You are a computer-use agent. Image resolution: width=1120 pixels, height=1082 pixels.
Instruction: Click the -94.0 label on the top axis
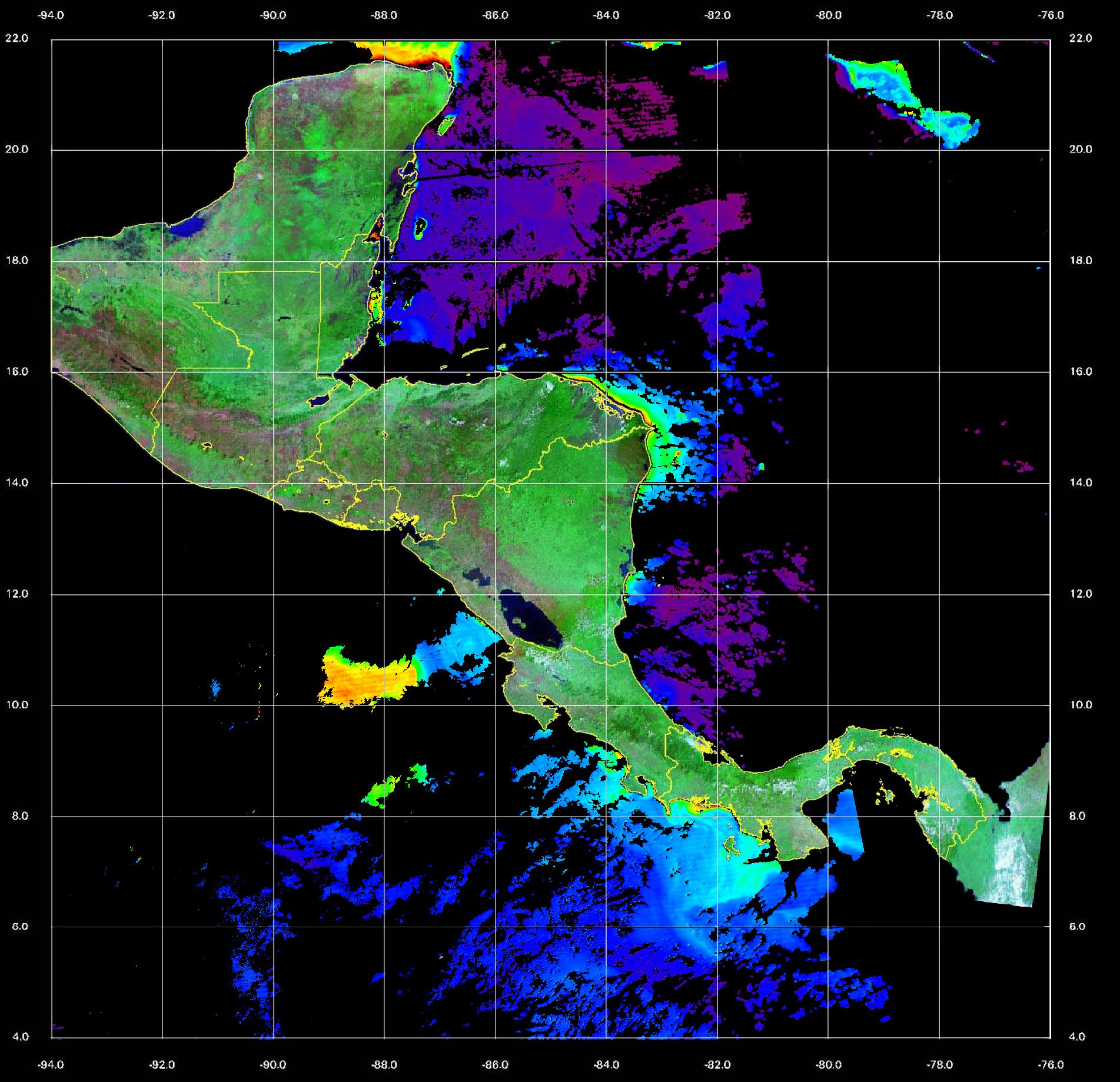point(51,16)
